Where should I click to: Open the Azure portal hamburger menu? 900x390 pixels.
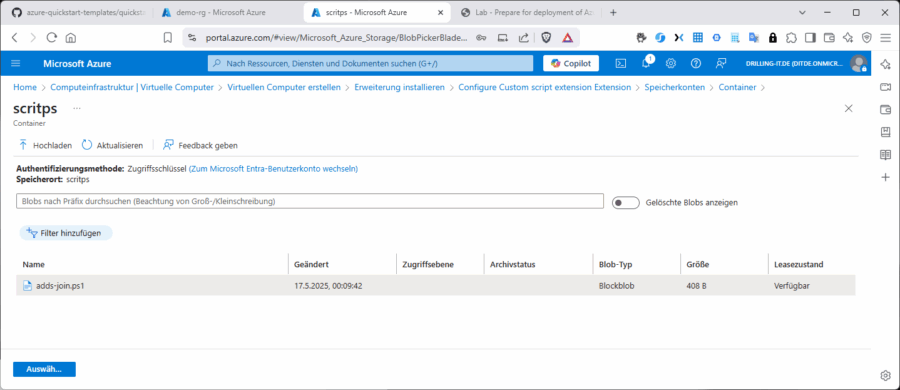point(15,63)
